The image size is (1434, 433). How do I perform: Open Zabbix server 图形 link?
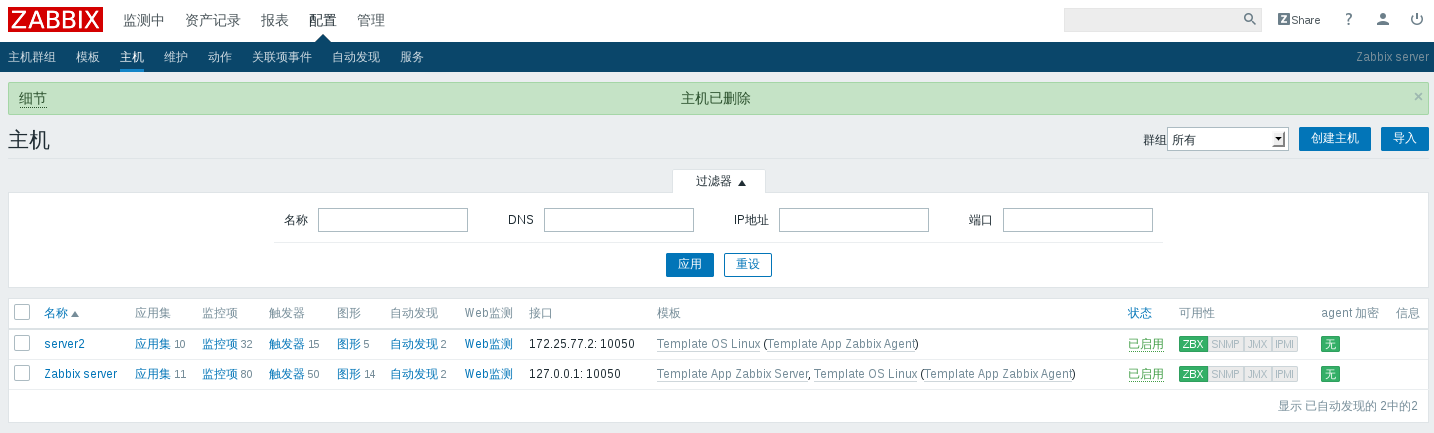(349, 374)
